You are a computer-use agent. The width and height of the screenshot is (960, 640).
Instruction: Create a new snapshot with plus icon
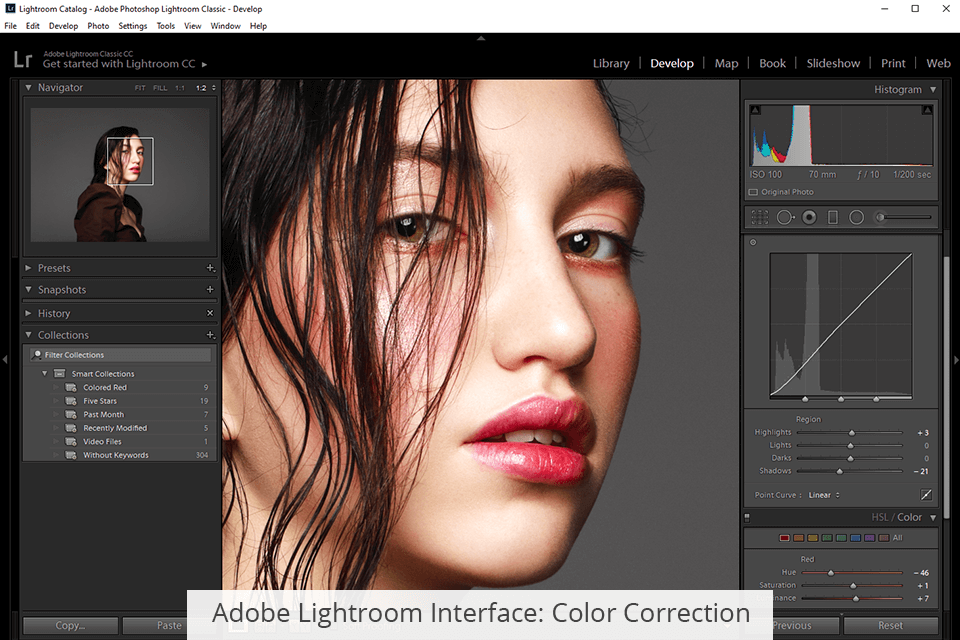pyautogui.click(x=210, y=289)
